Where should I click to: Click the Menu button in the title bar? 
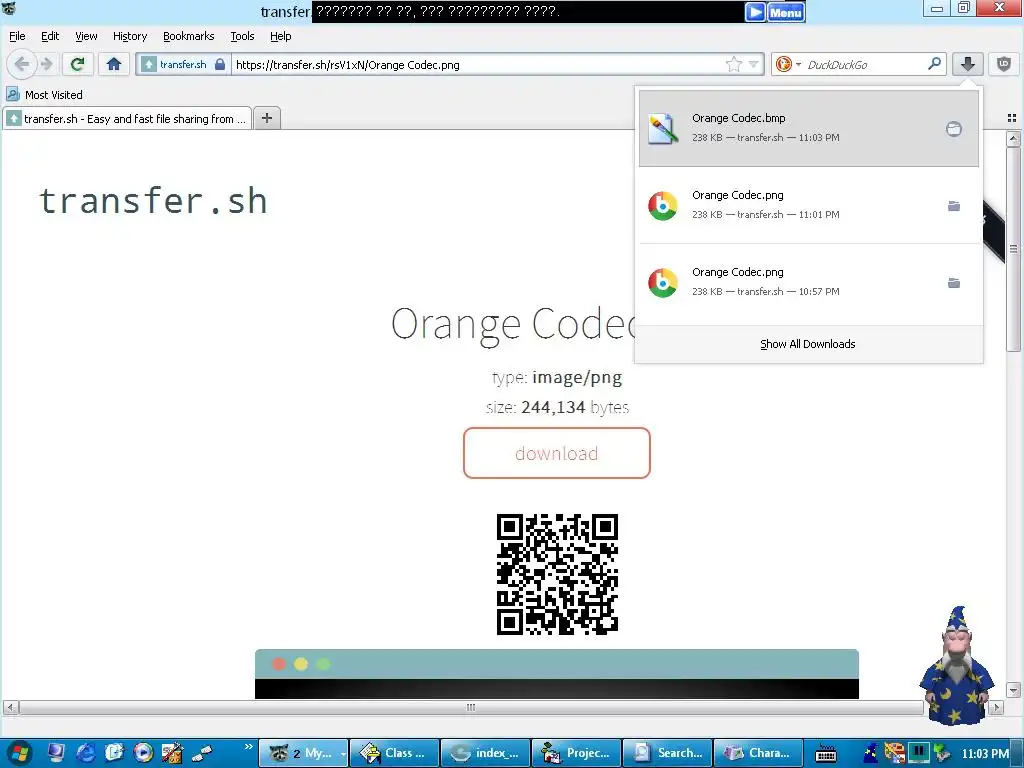786,12
